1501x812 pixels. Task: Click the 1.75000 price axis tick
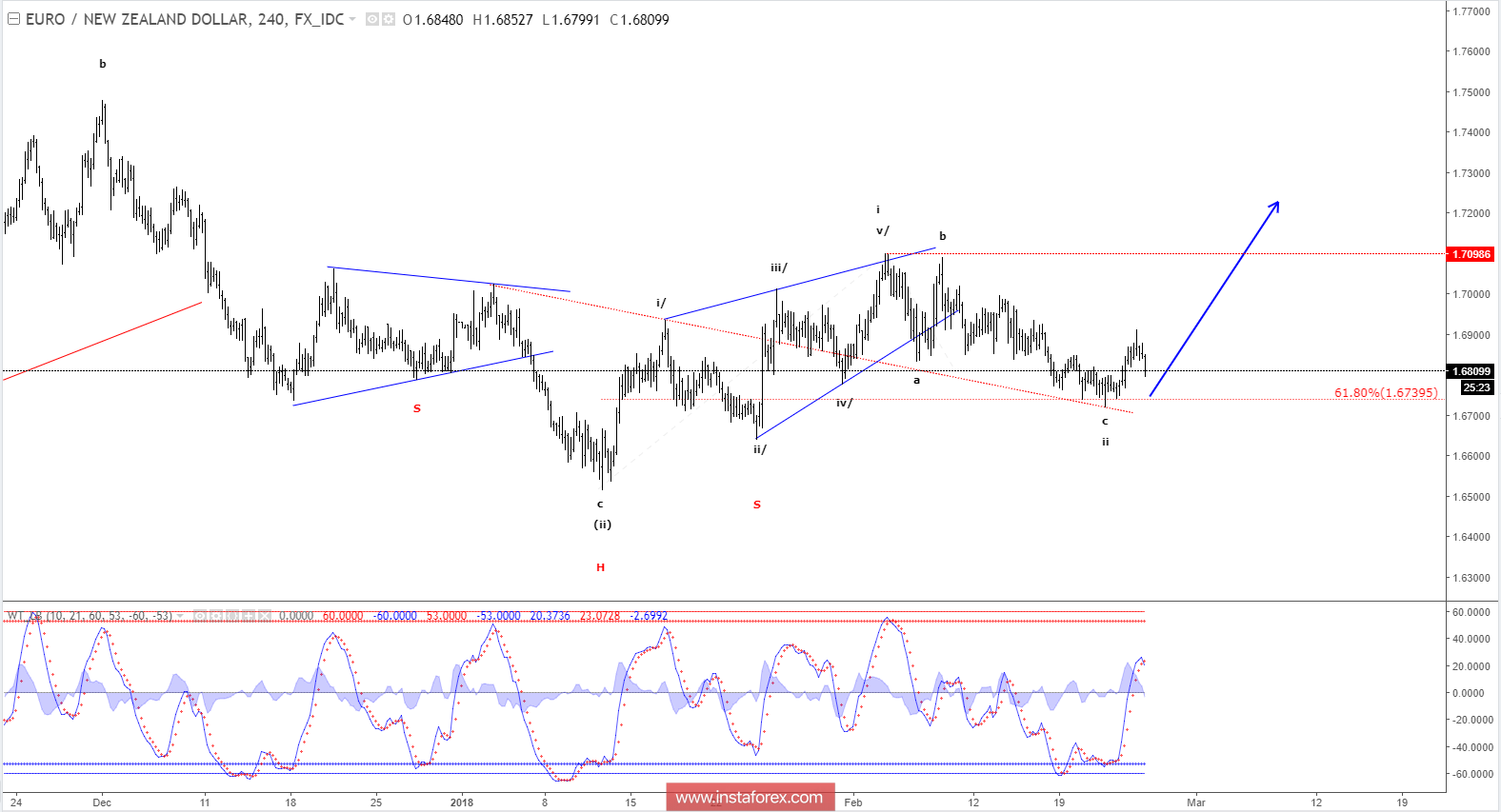point(1471,92)
